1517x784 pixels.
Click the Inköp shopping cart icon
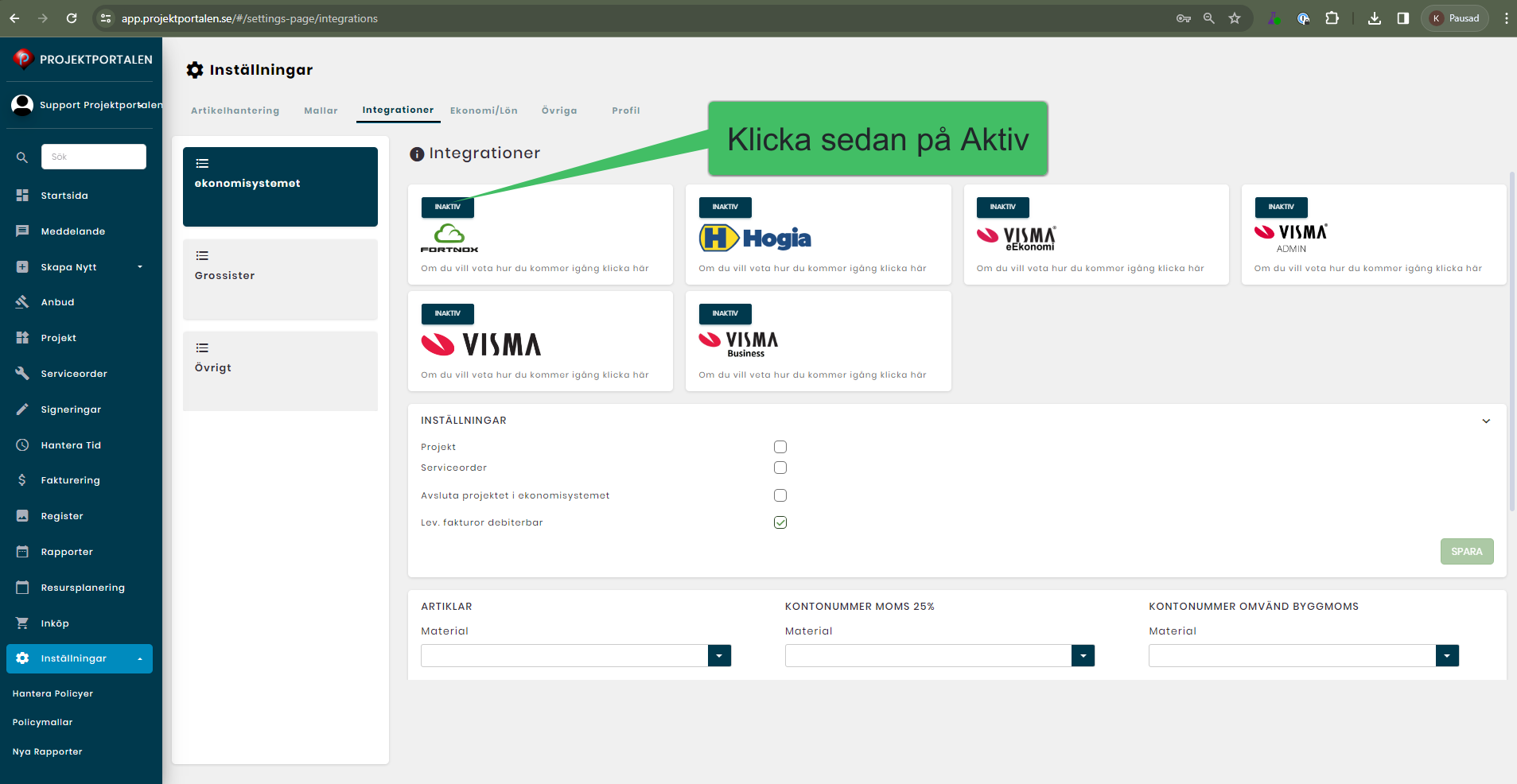point(22,623)
